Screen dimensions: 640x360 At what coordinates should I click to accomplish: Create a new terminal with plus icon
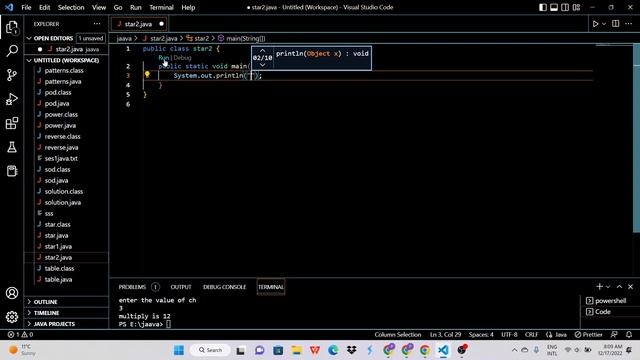click(599, 287)
